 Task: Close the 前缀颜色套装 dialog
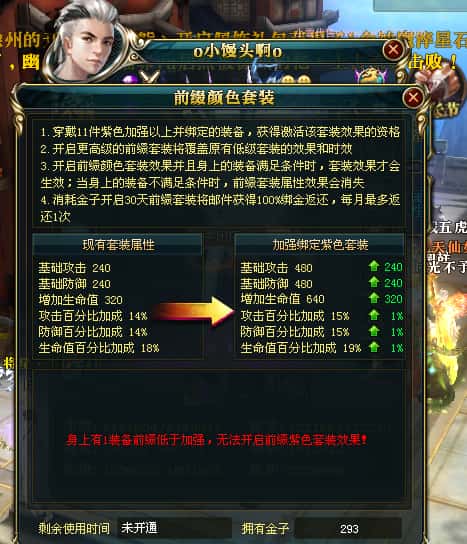click(413, 97)
